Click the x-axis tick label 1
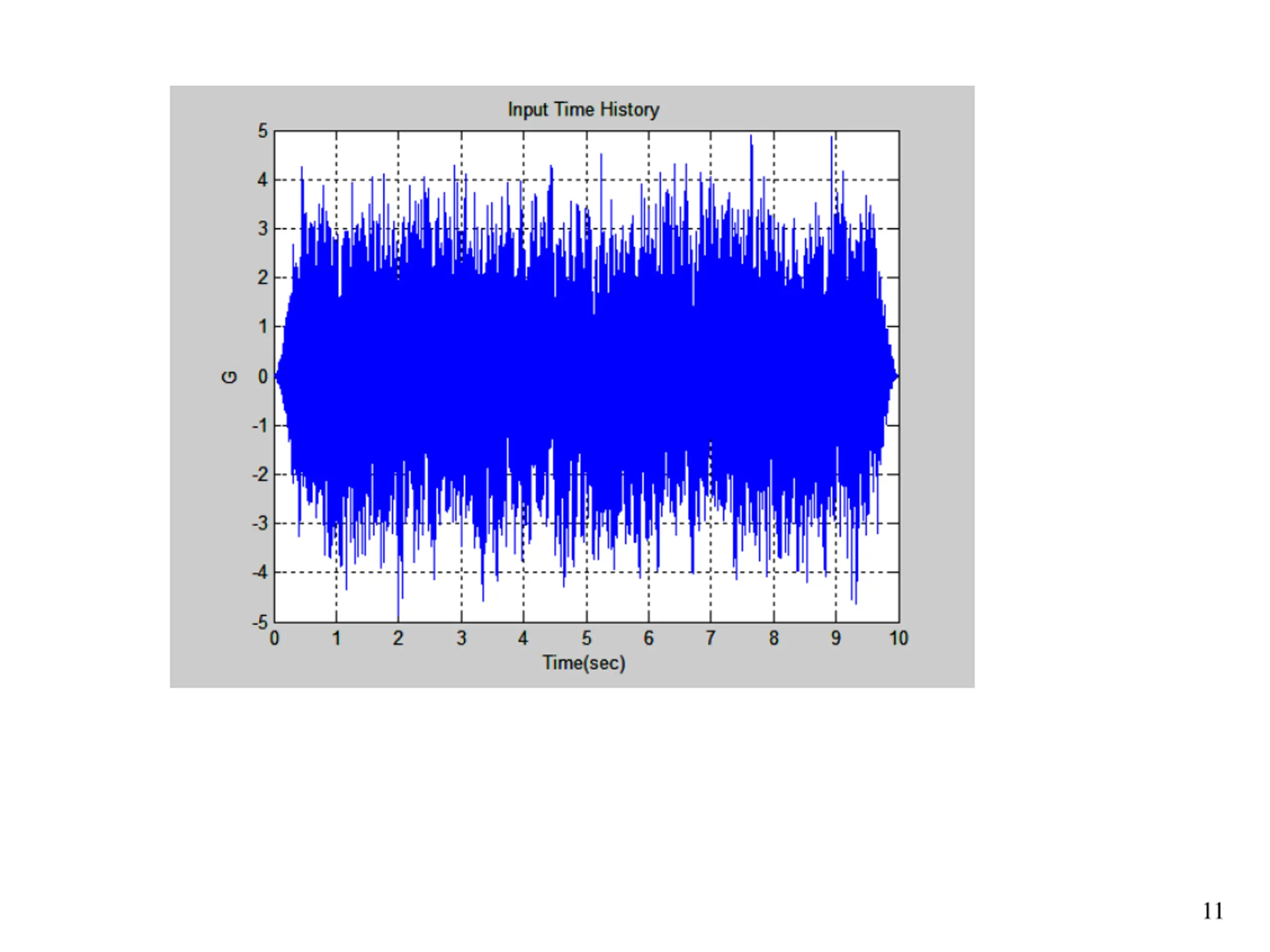This screenshot has height=952, width=1270. point(336,638)
